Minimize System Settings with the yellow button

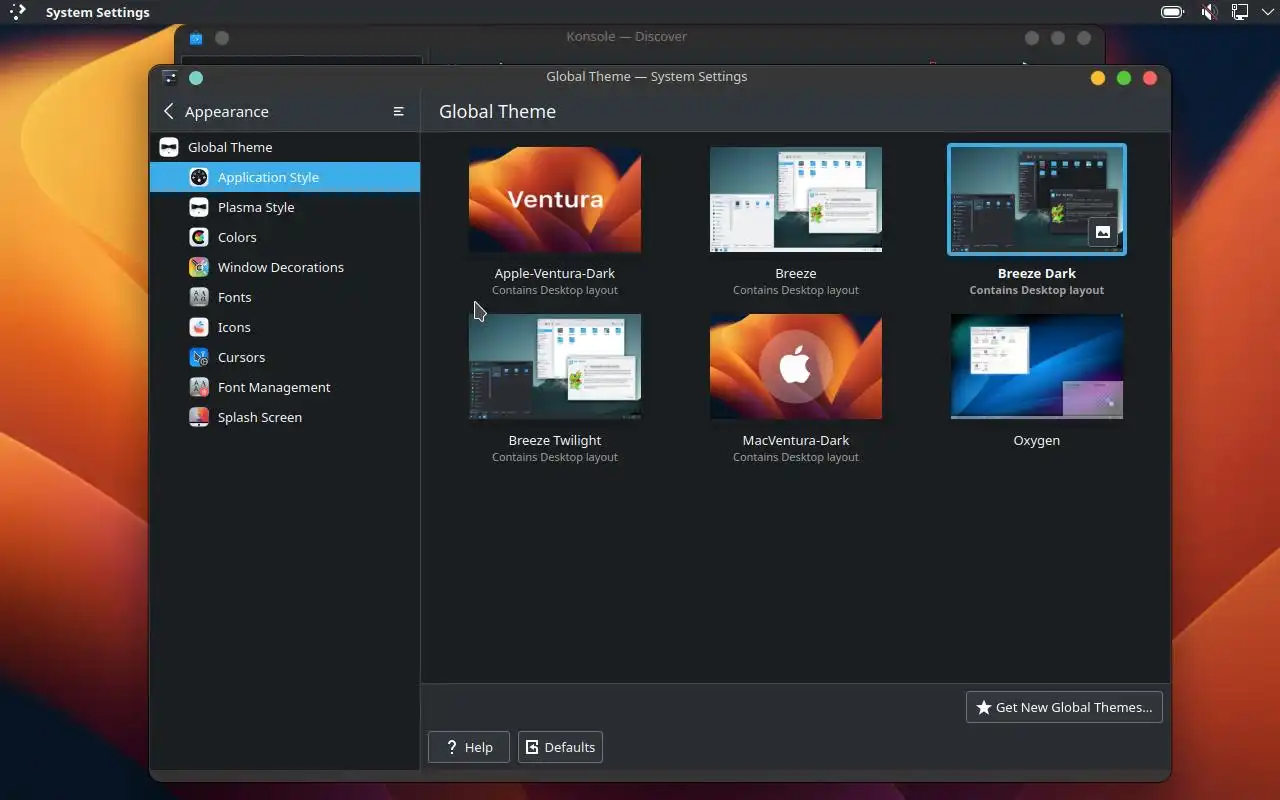pyautogui.click(x=1098, y=78)
